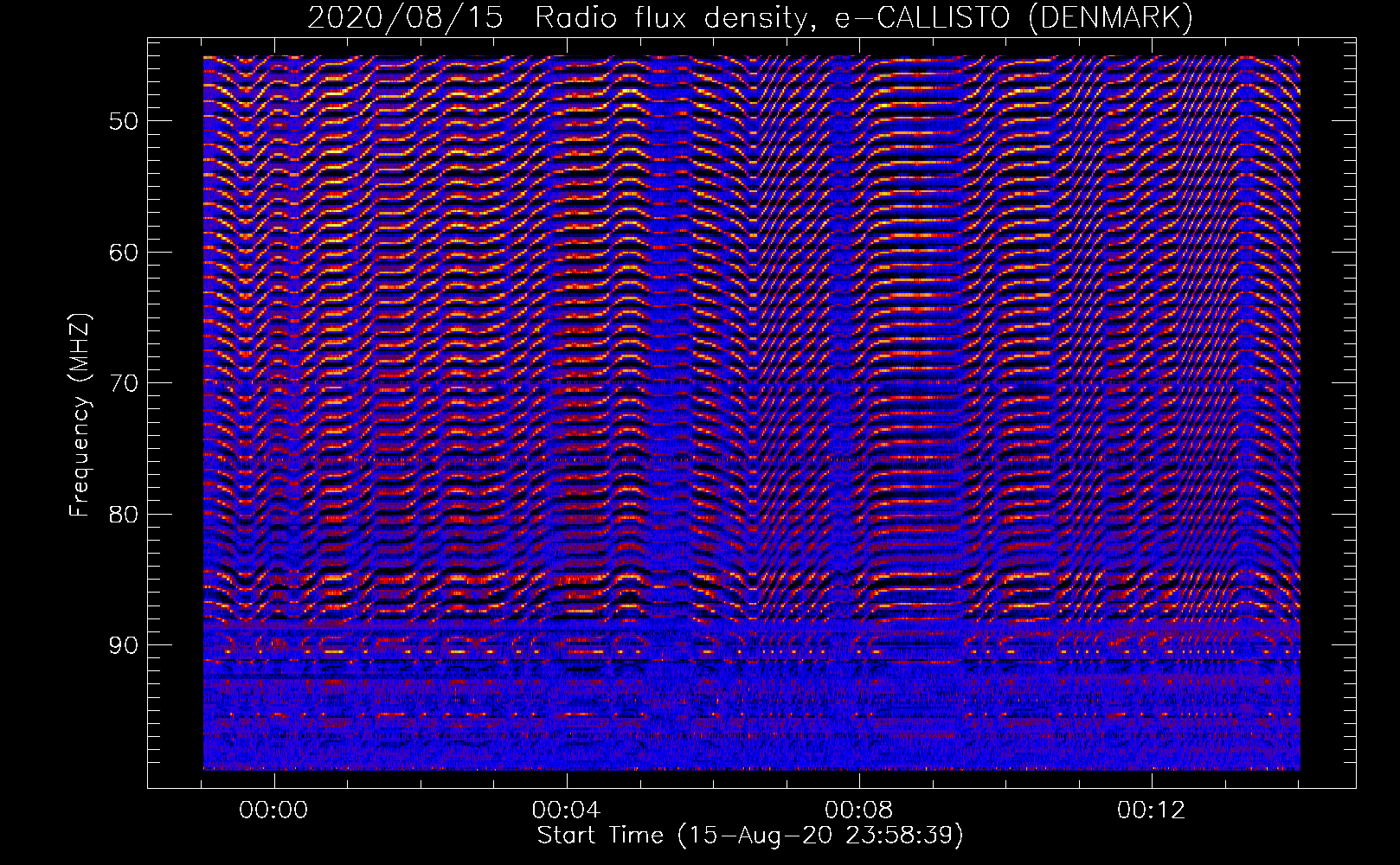
Task: Click the '70' frequency tick label
Action: pyautogui.click(x=124, y=383)
